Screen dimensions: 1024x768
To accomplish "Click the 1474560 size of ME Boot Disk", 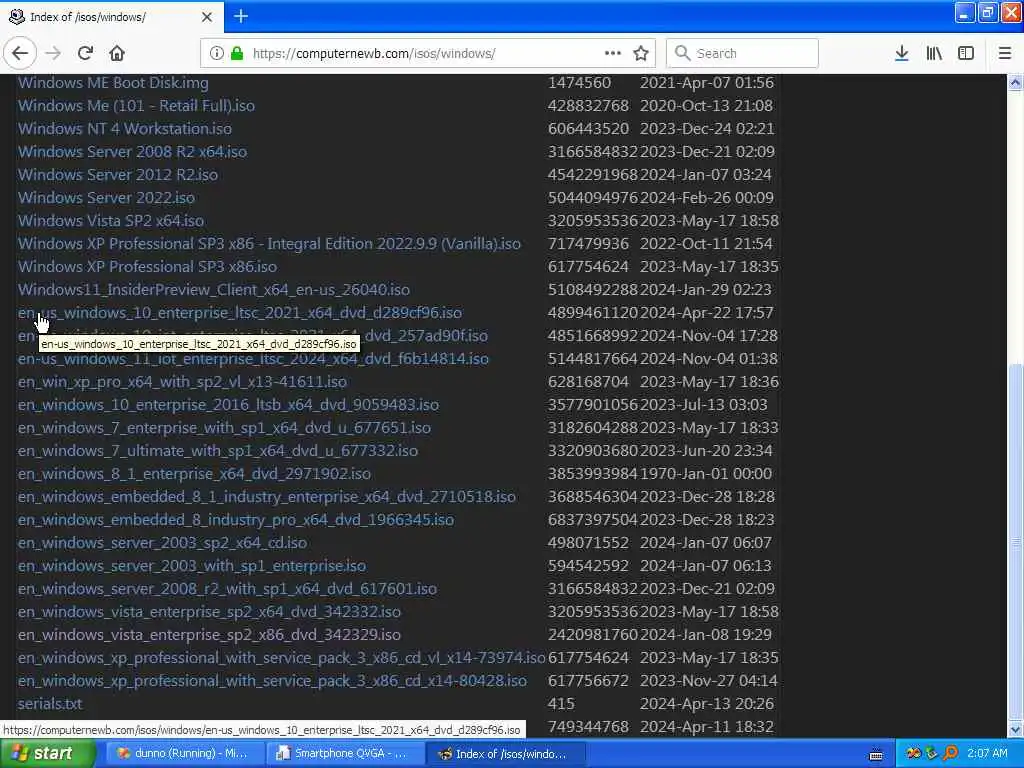I will 579,83.
